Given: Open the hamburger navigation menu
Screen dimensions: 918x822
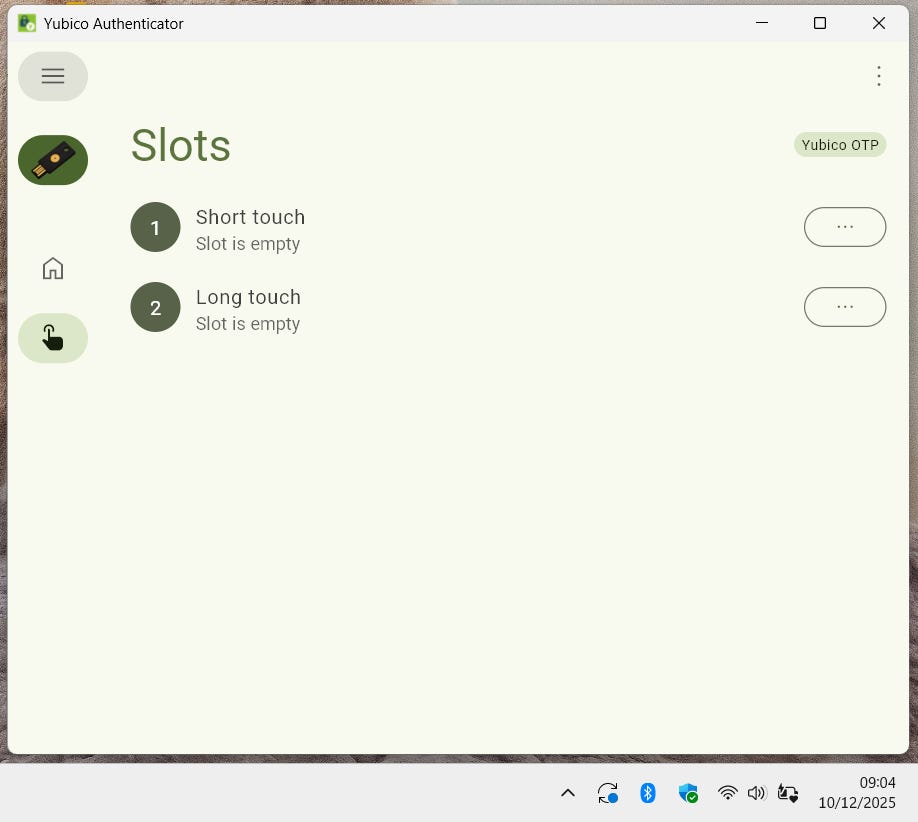Looking at the screenshot, I should (x=53, y=76).
